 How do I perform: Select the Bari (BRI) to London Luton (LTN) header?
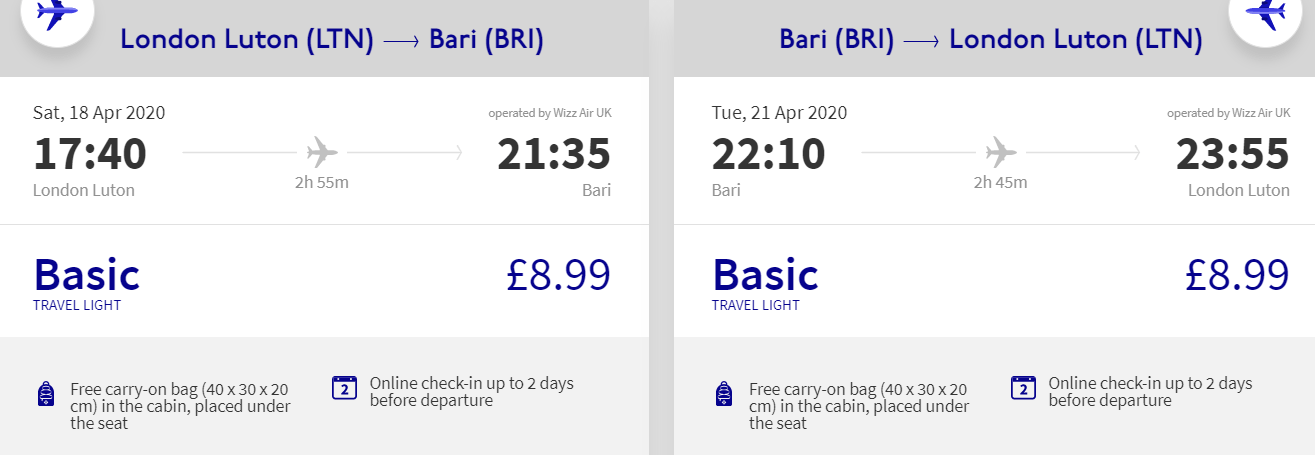[x=991, y=40]
